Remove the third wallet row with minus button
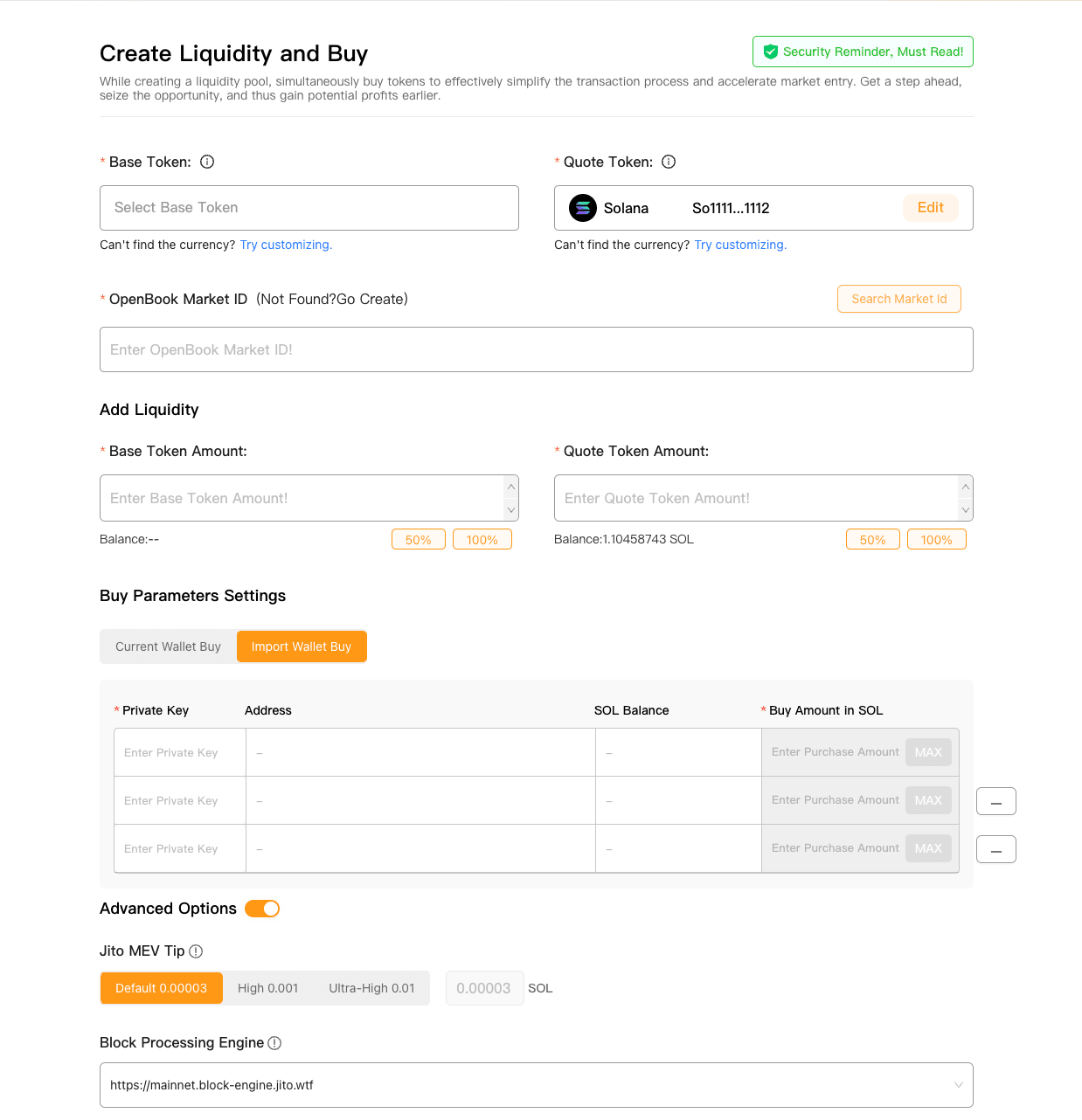The height and width of the screenshot is (1120, 1082). 995,849
